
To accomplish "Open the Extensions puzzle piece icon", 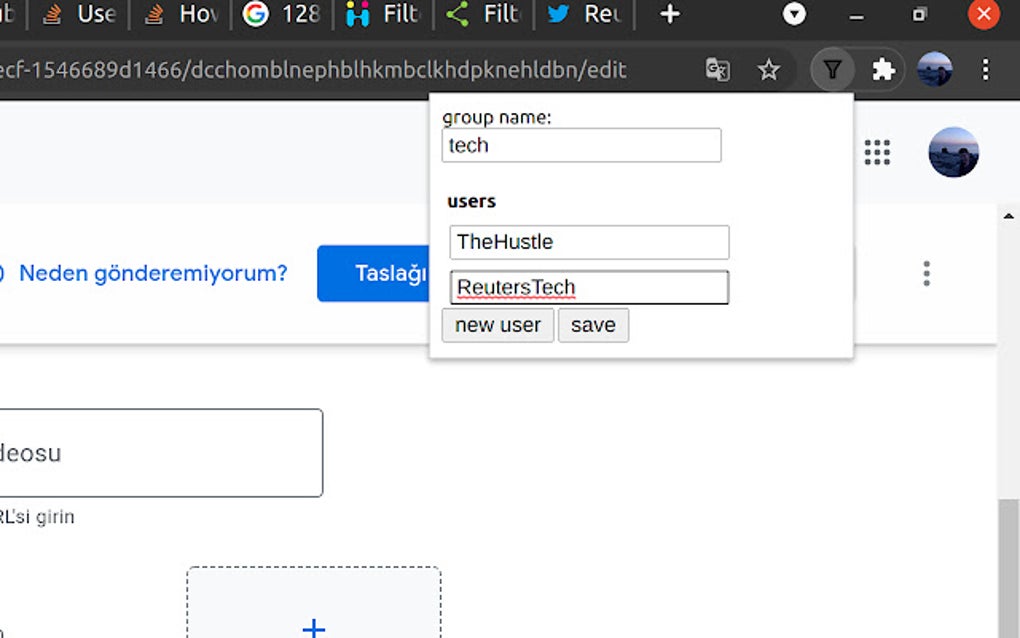I will (884, 70).
